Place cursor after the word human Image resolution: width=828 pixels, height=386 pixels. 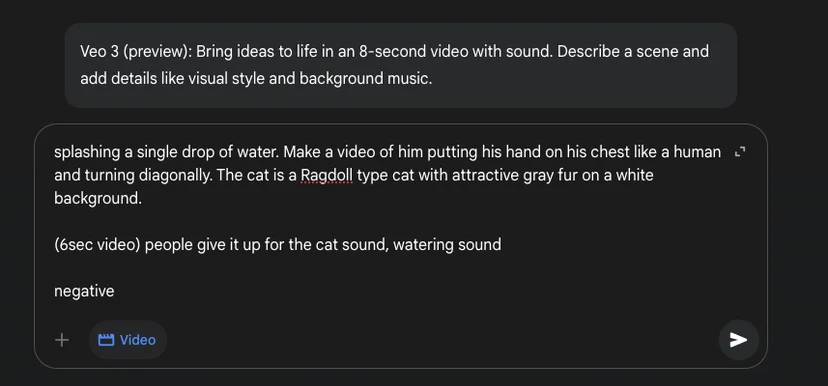point(721,152)
